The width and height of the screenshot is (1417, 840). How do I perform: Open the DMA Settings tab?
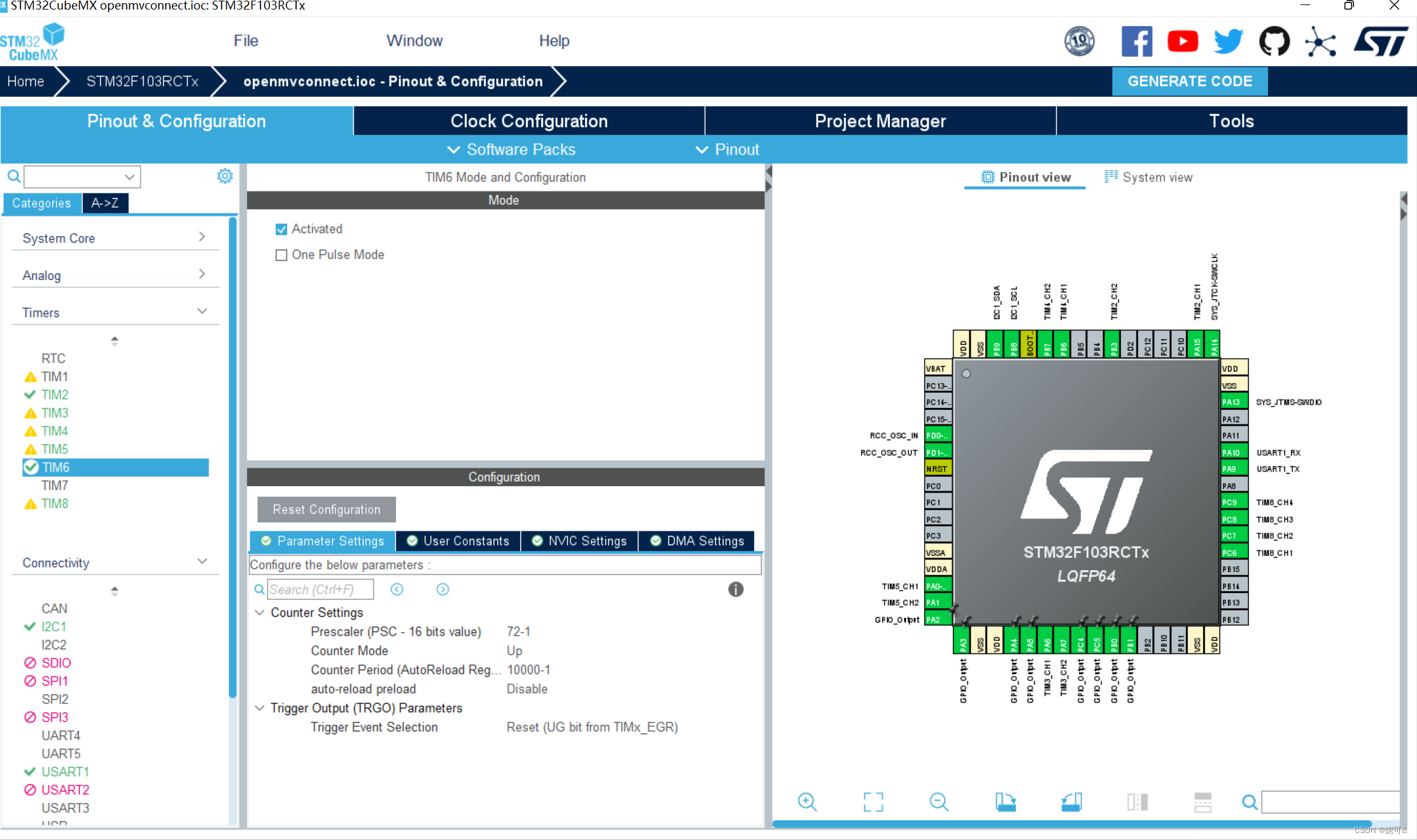click(697, 541)
